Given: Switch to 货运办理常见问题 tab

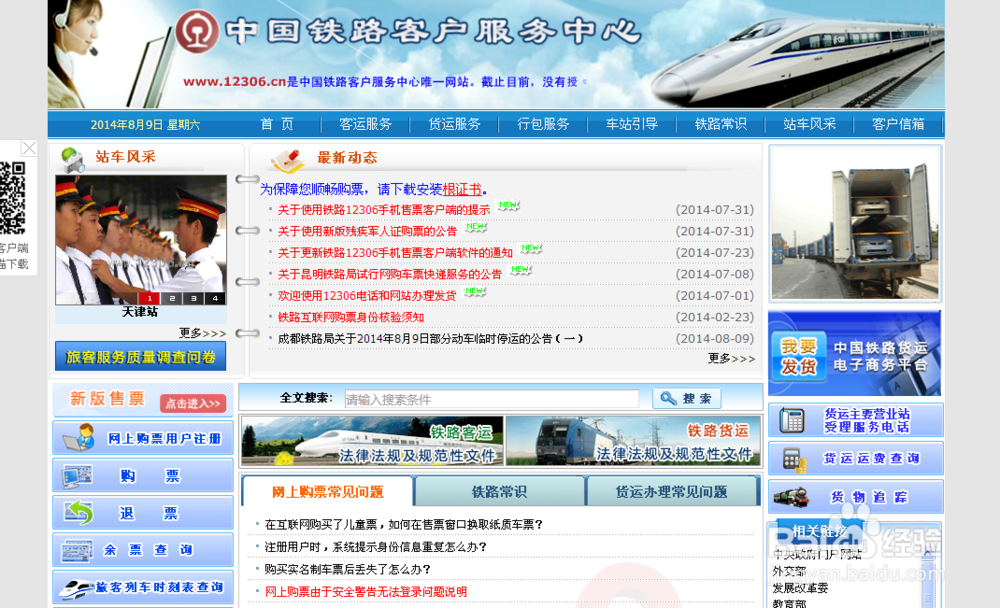Looking at the screenshot, I should point(672,491).
